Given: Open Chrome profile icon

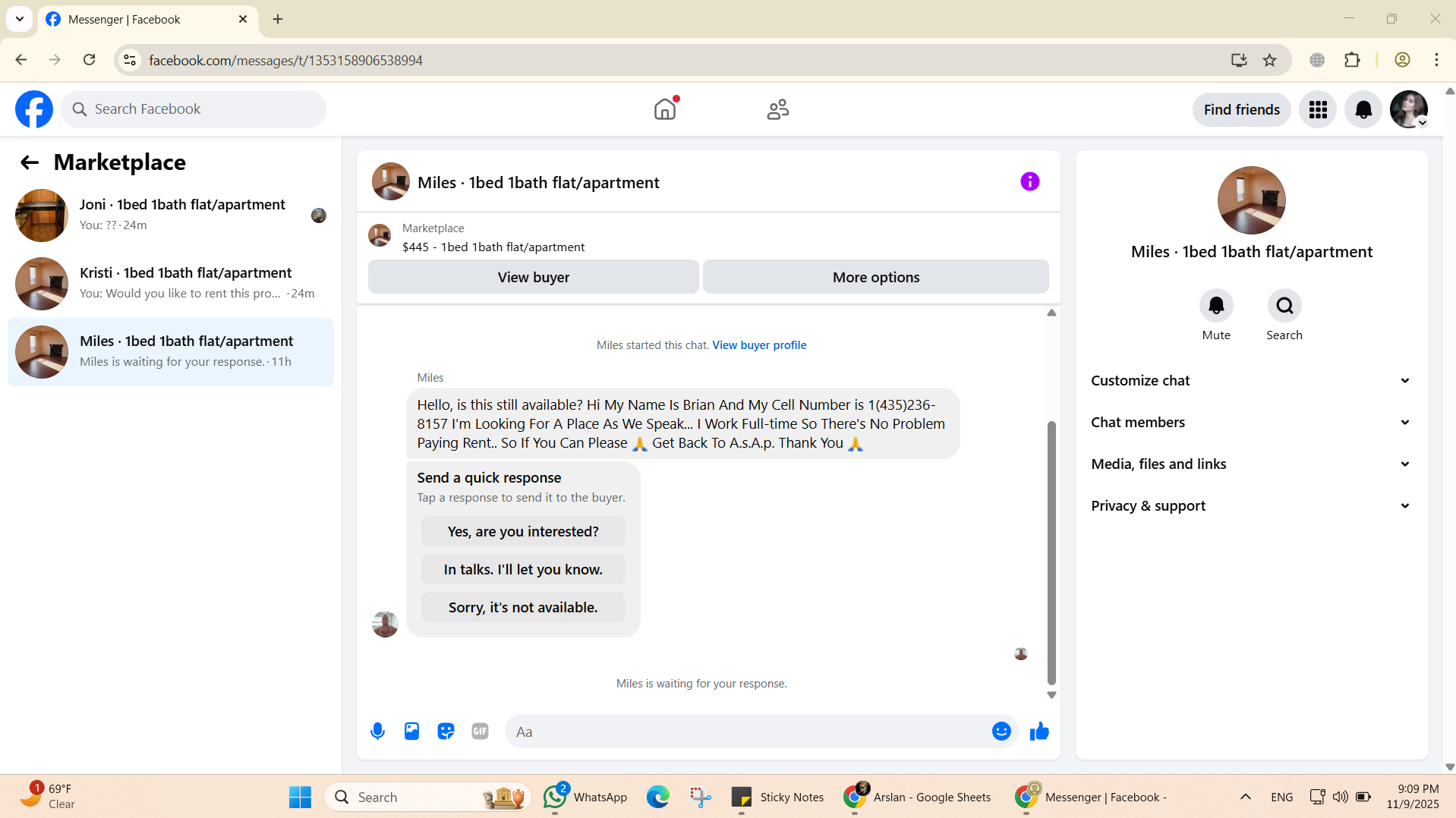Looking at the screenshot, I should coord(1402,60).
